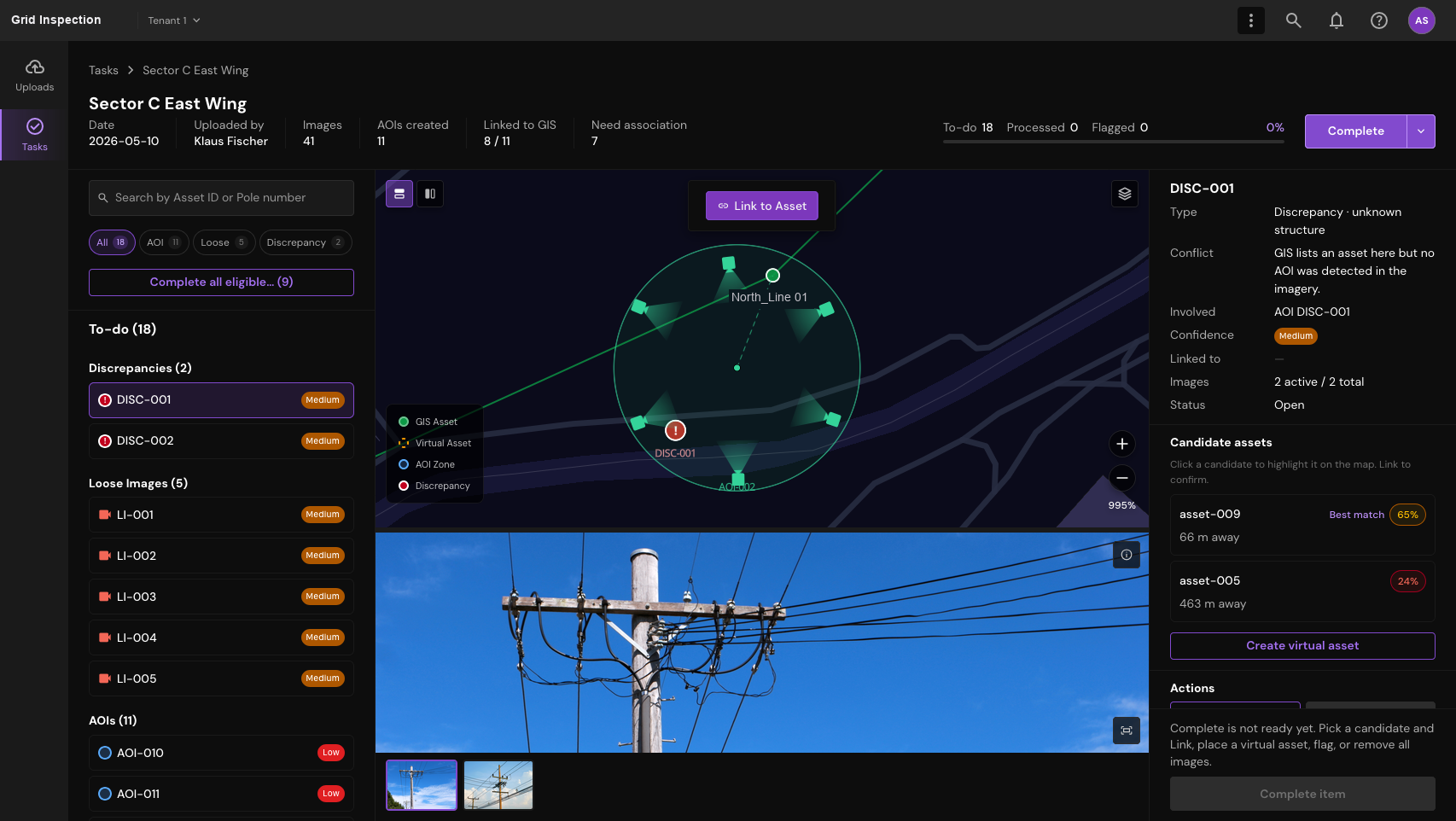Filter list by Discrepancy 2

[306, 242]
